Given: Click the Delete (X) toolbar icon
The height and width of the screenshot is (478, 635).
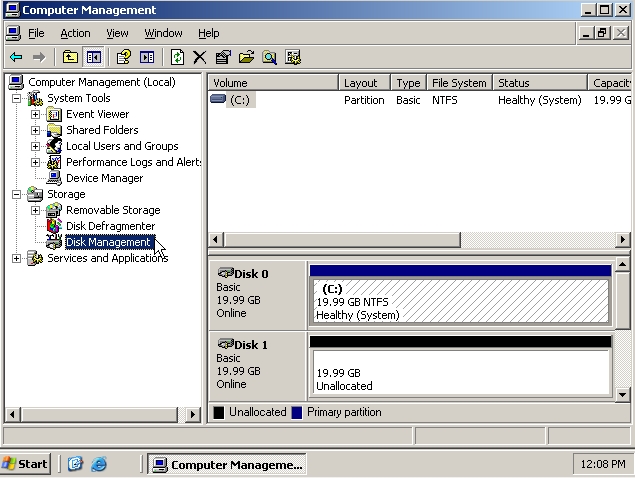Looking at the screenshot, I should 200,57.
